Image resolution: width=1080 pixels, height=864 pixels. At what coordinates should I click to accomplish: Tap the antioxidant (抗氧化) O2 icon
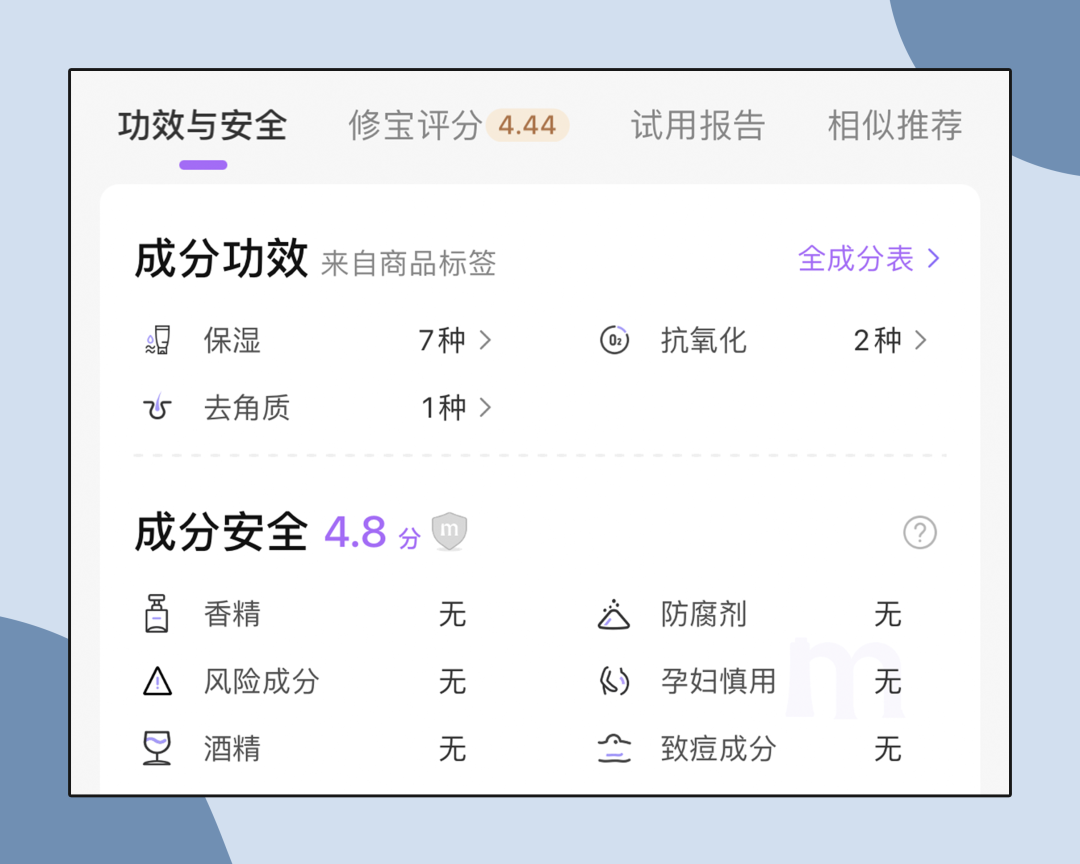614,341
